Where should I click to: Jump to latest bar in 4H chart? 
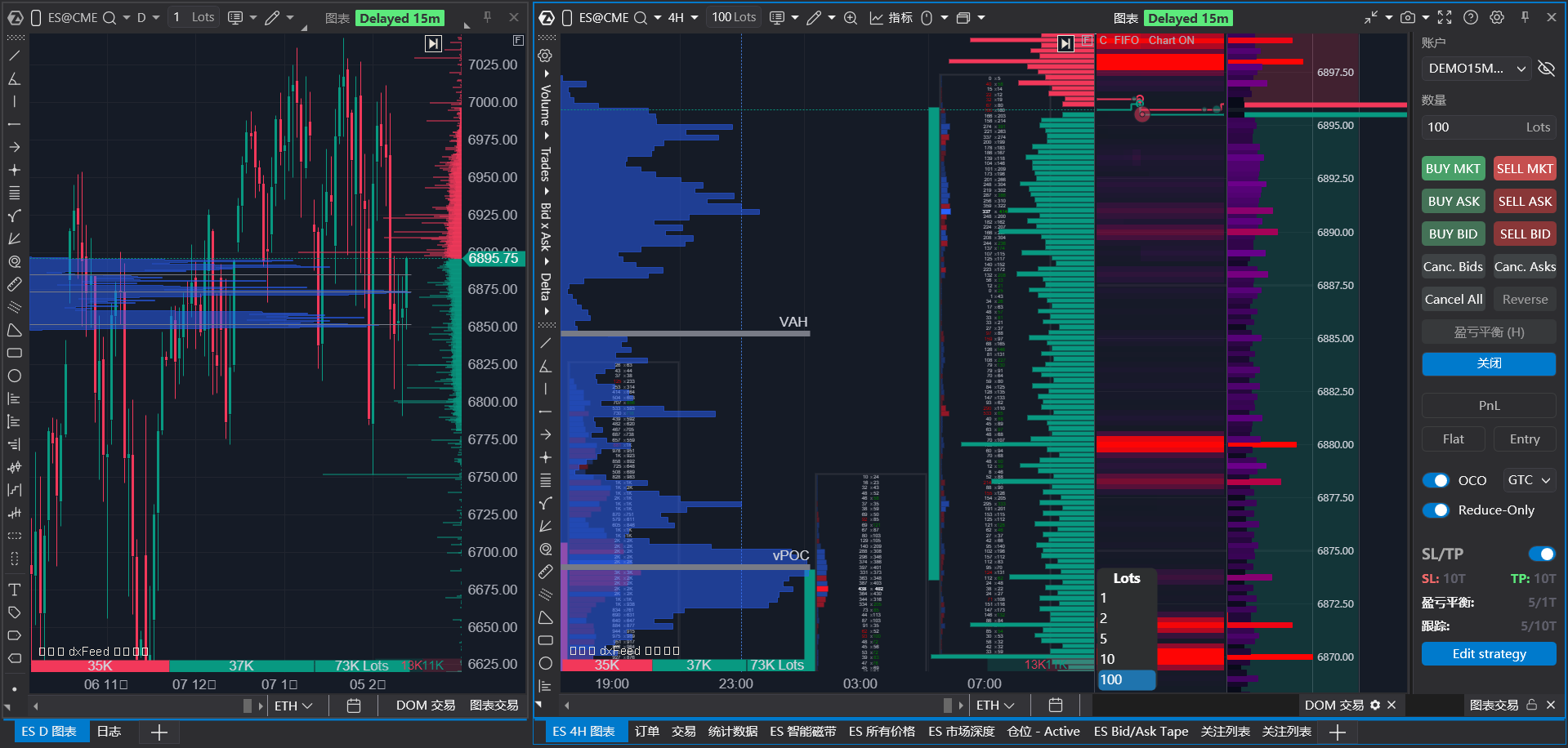[x=1065, y=44]
